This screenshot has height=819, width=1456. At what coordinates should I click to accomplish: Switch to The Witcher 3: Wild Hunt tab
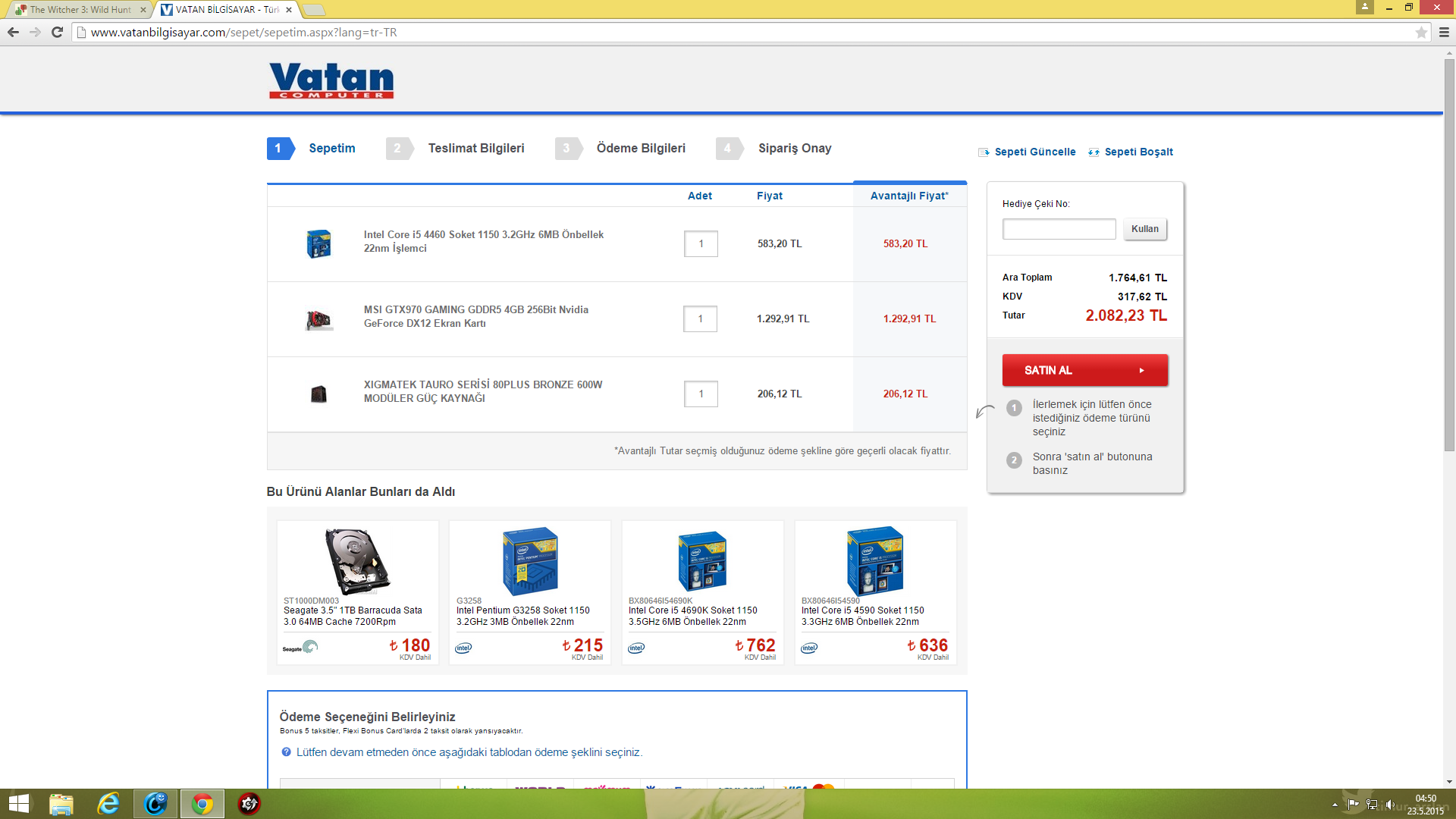[x=80, y=10]
